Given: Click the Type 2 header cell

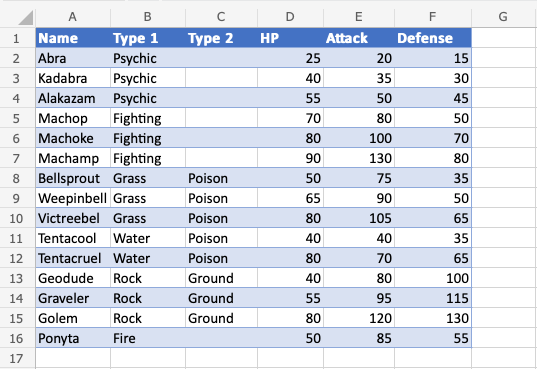Looking at the screenshot, I should click(221, 38).
